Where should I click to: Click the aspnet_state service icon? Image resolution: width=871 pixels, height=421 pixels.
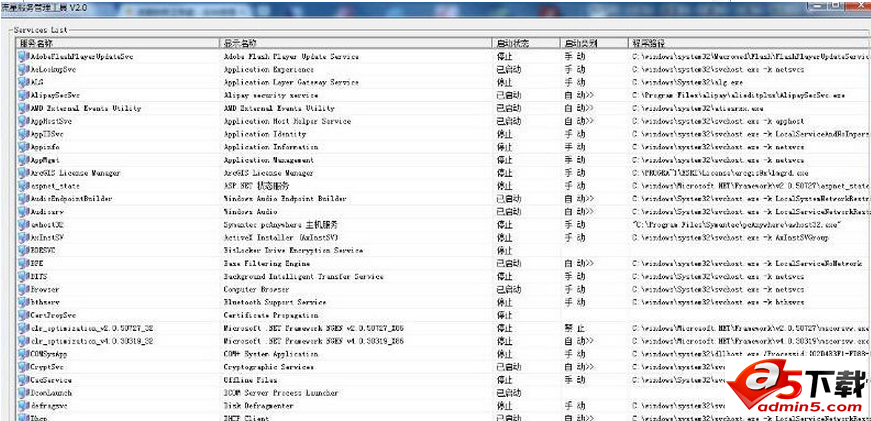[x=23, y=186]
